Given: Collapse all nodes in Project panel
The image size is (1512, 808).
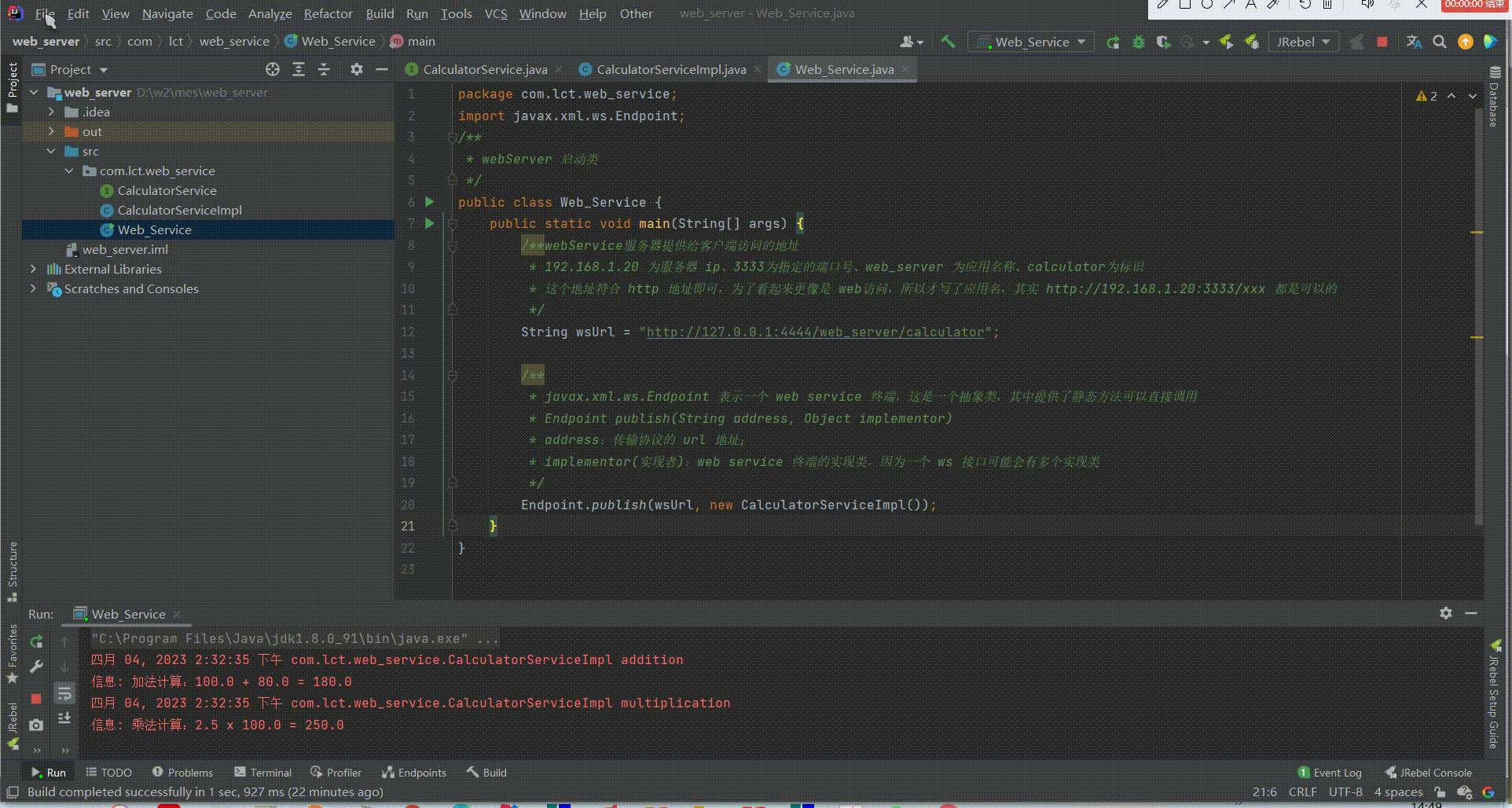Looking at the screenshot, I should 324,69.
